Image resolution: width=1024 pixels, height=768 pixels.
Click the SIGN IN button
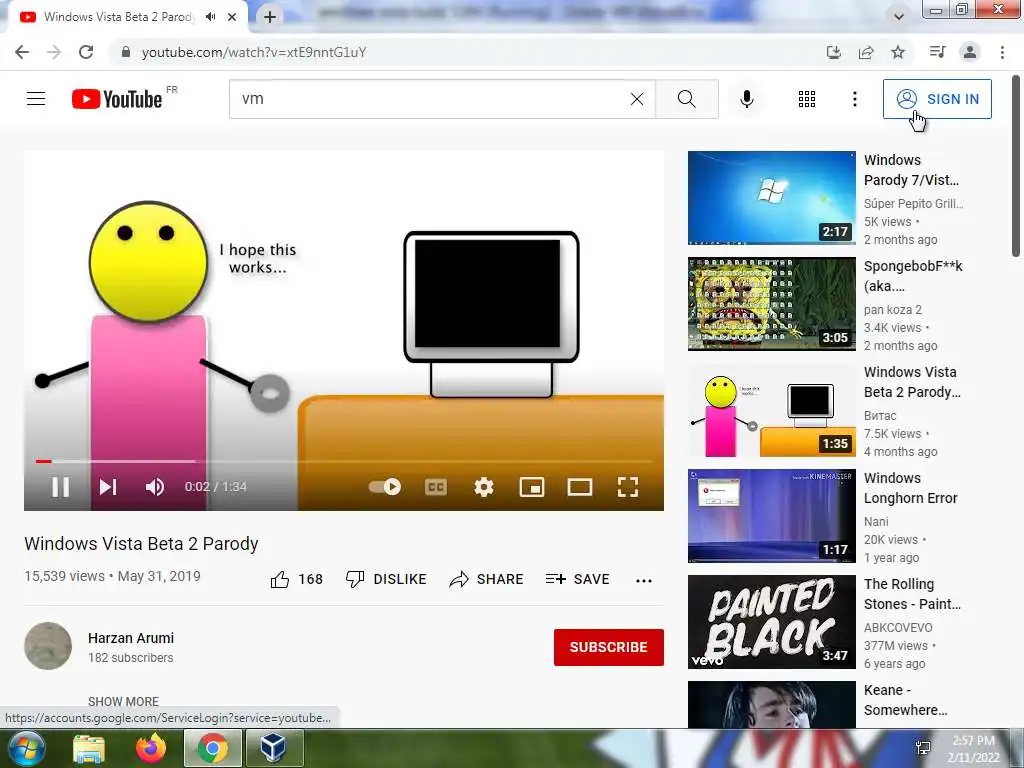coord(937,99)
